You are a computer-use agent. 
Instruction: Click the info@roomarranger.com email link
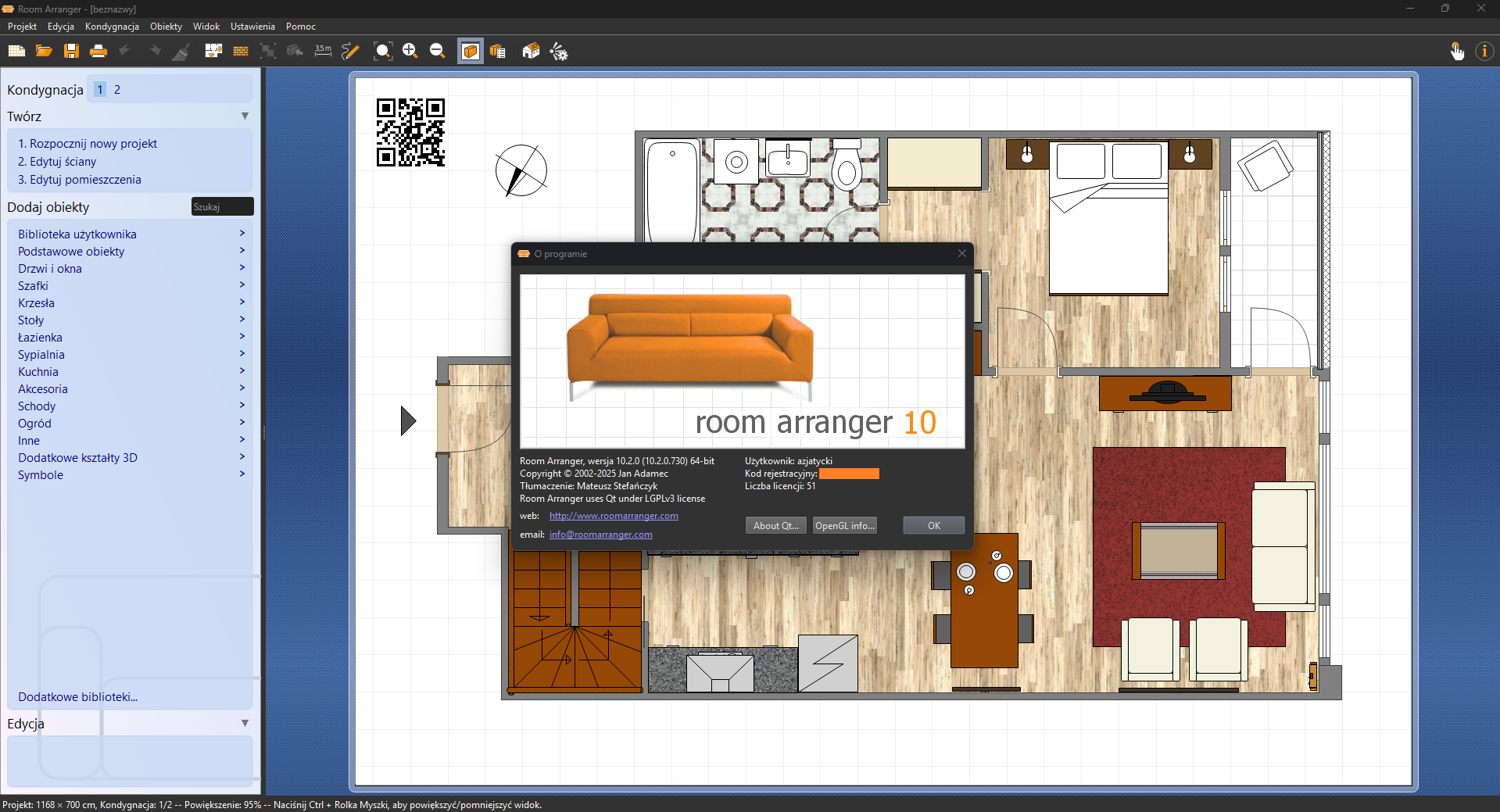600,535
